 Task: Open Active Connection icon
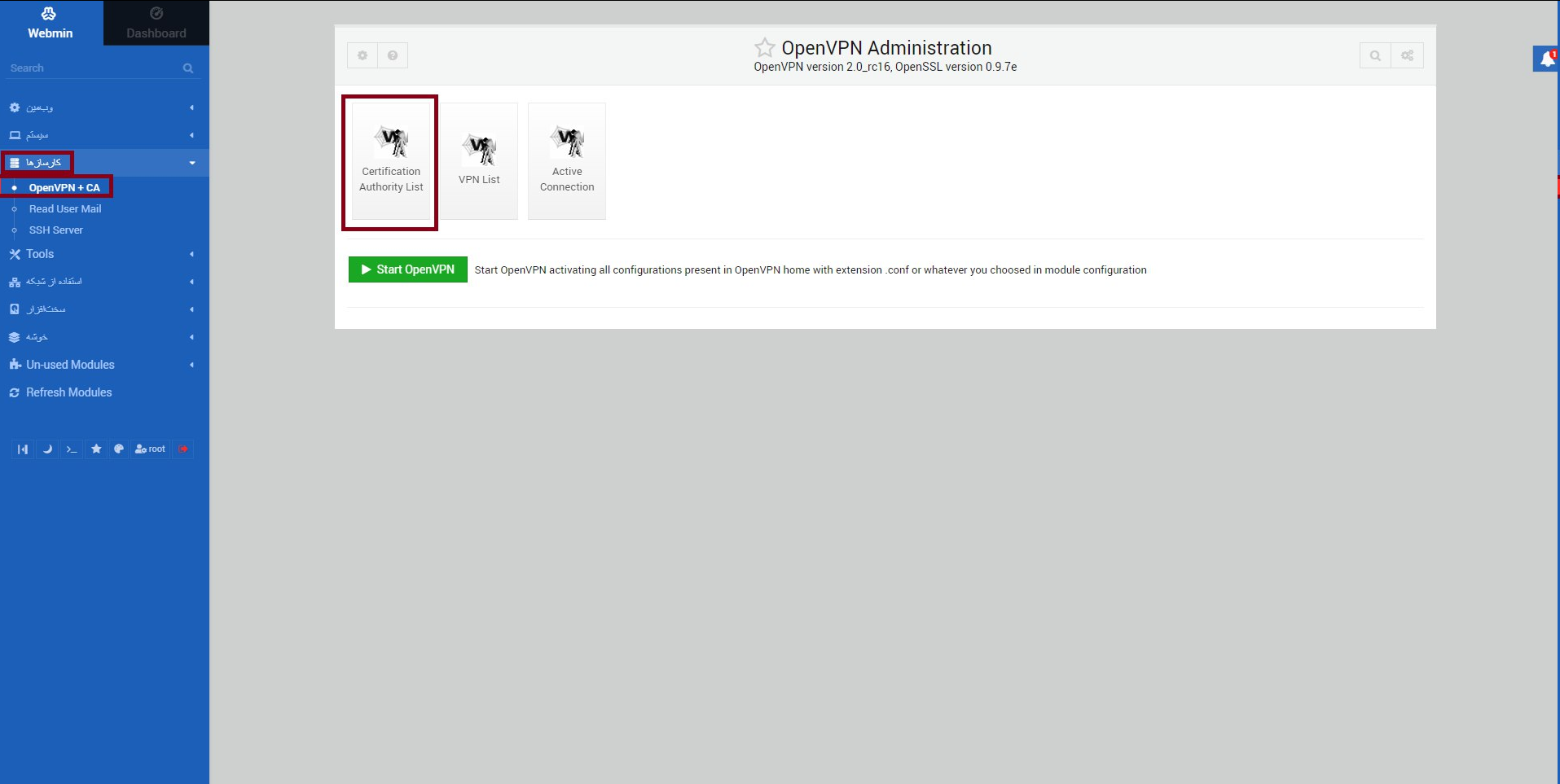[567, 161]
